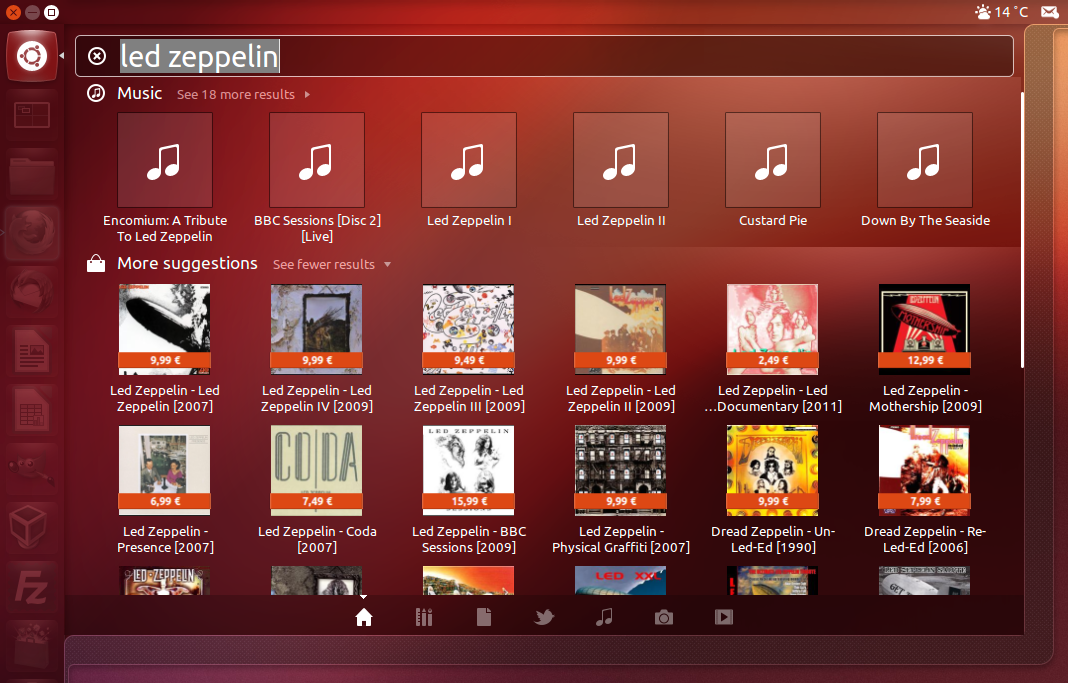This screenshot has height=683, width=1068.
Task: Clear the search with the X icon
Action: pyautogui.click(x=97, y=56)
